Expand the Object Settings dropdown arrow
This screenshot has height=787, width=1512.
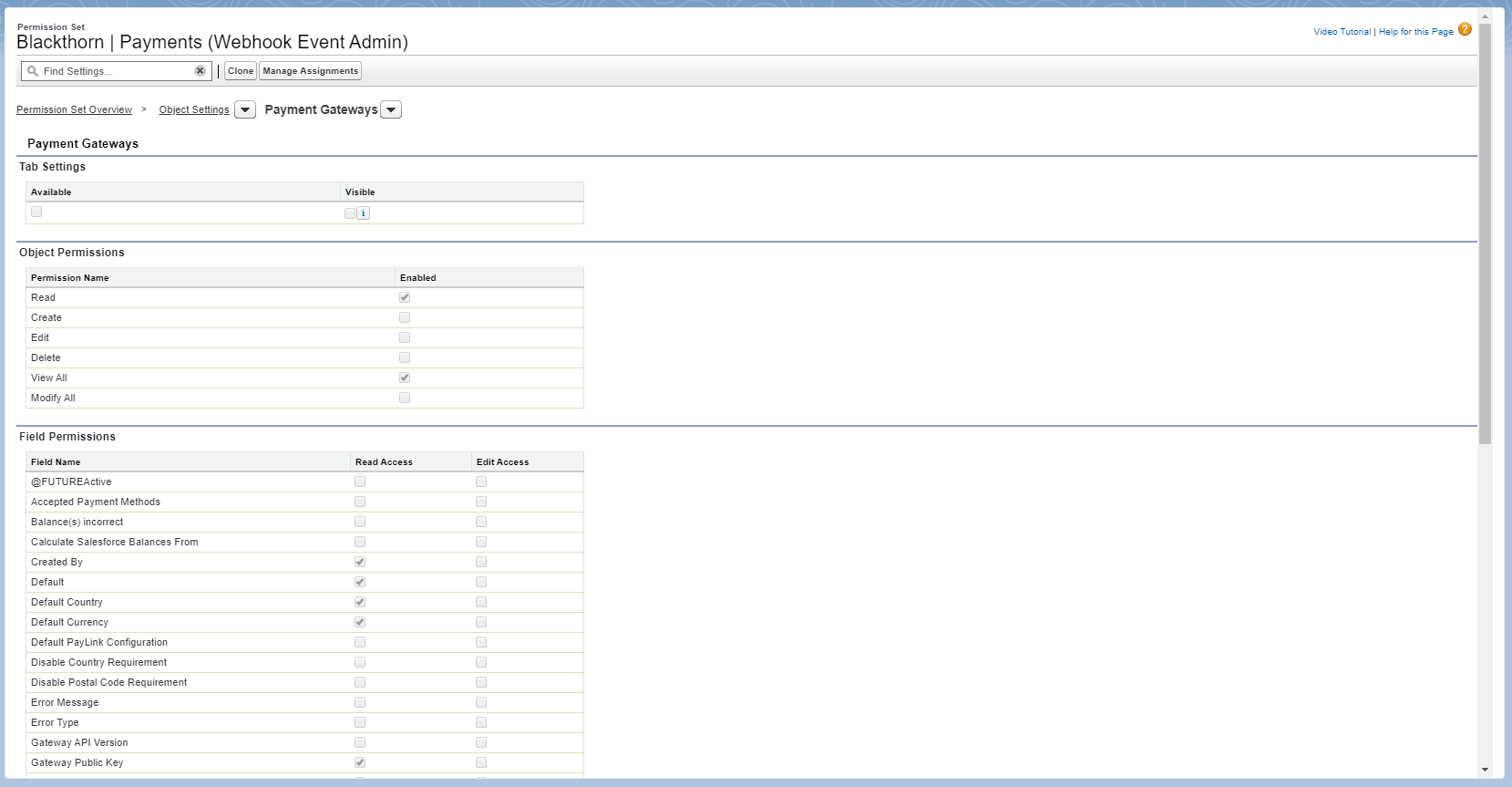click(x=245, y=109)
